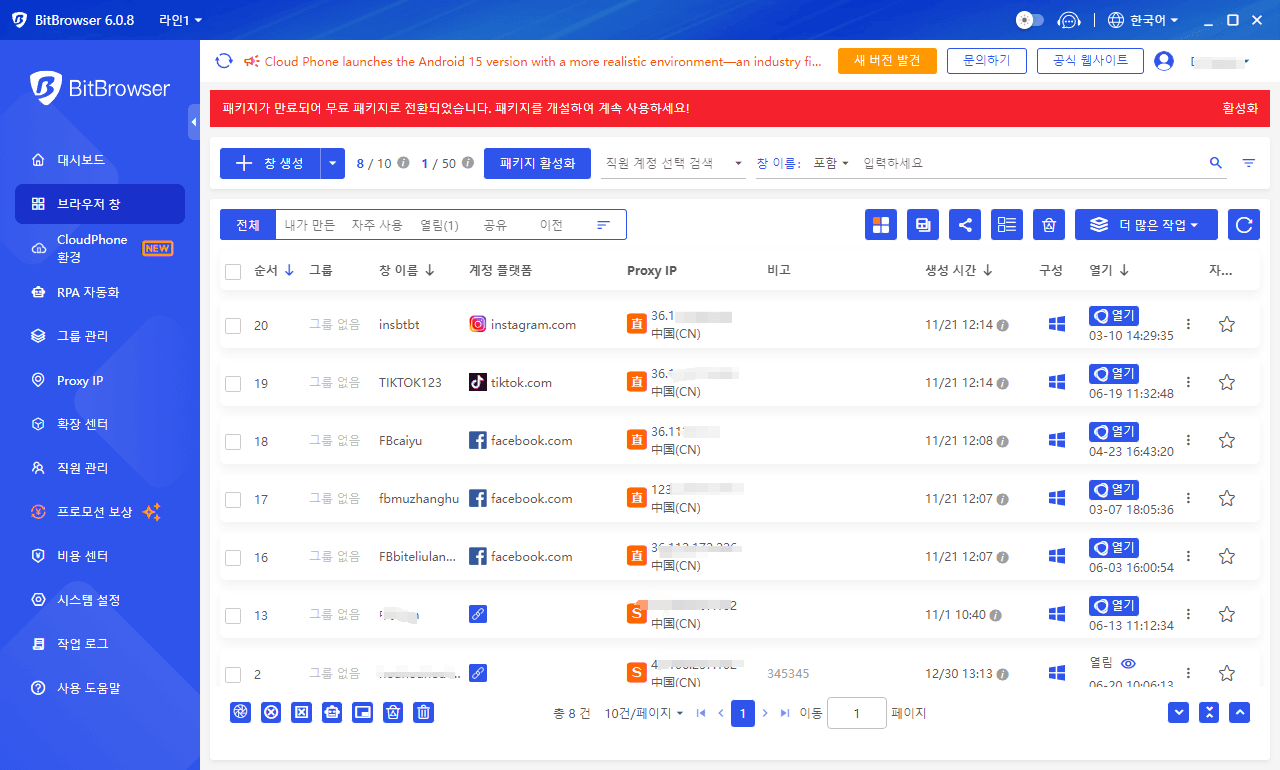
Task: Open more options for fbmuzhanghu row
Action: point(1188,498)
